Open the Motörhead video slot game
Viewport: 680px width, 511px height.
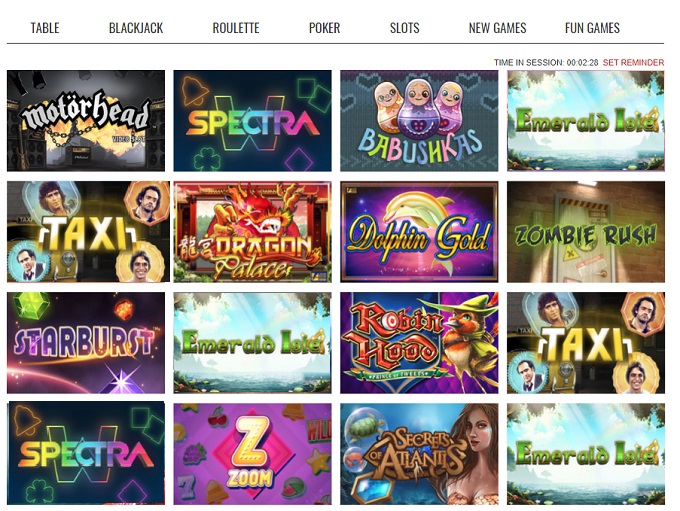click(86, 121)
